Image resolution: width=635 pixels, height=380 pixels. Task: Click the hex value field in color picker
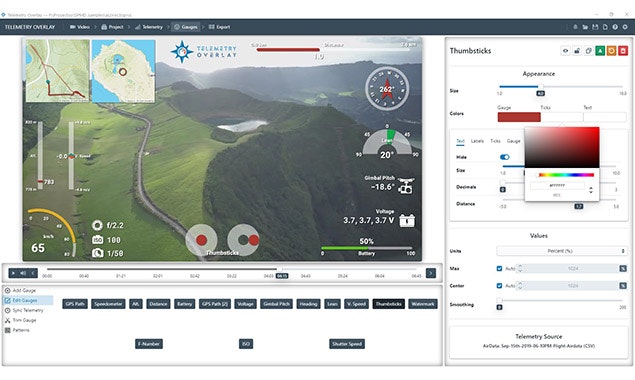557,186
